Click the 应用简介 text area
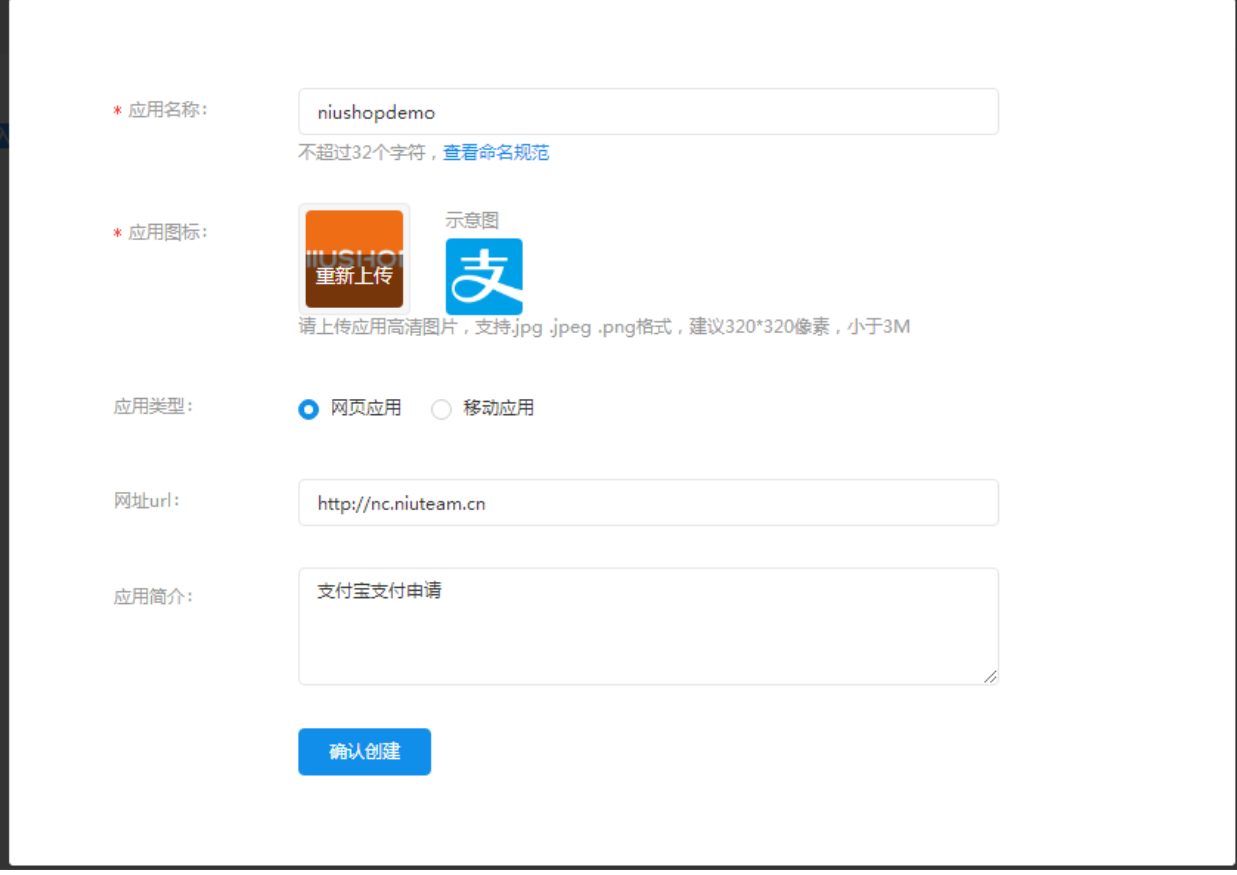The width and height of the screenshot is (1237, 875). point(648,627)
